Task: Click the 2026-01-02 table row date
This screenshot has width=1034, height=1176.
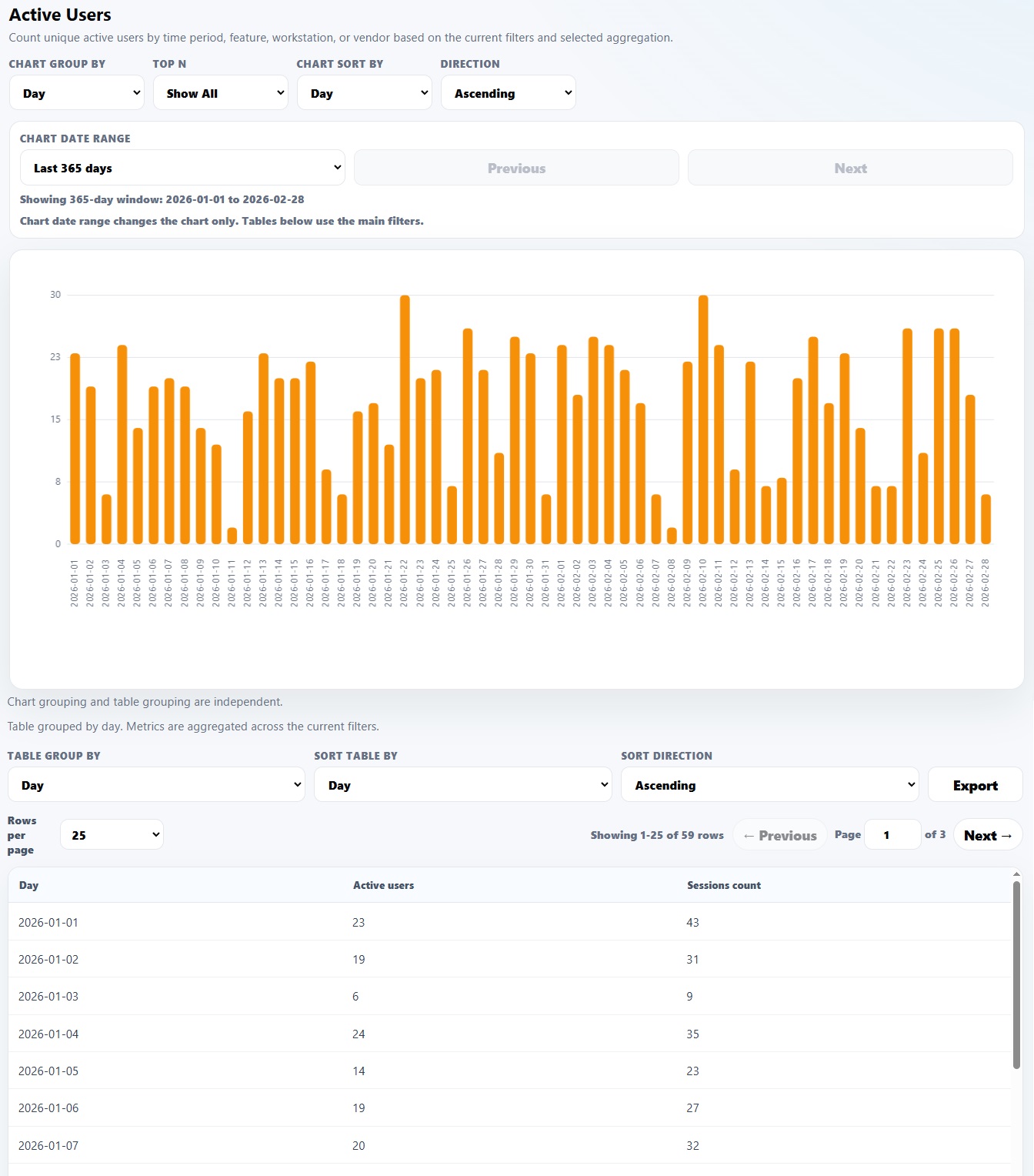Action: (x=48, y=959)
